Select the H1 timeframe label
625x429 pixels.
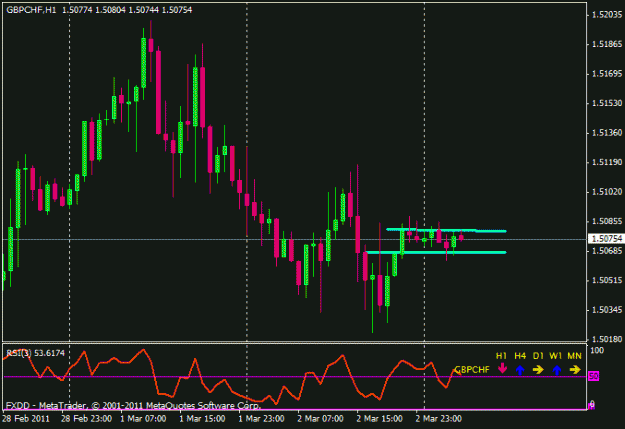click(x=501, y=356)
